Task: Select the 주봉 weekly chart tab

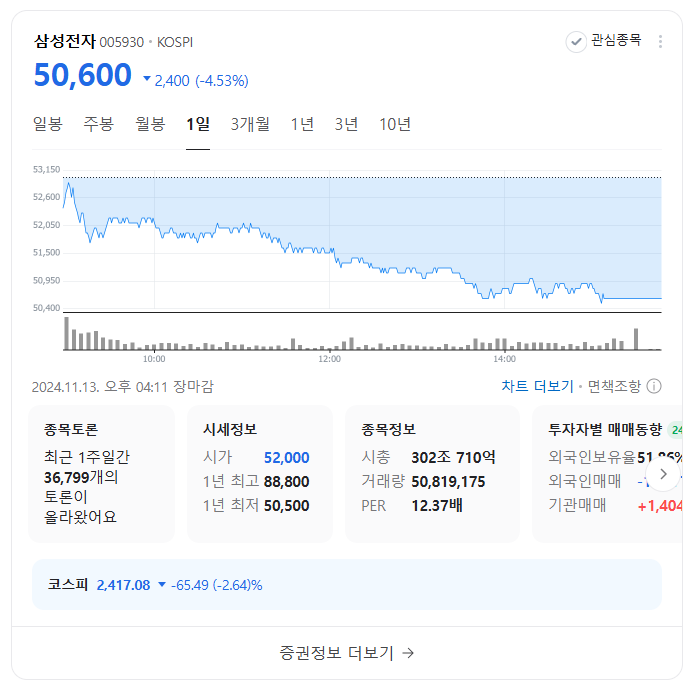Action: (x=99, y=124)
